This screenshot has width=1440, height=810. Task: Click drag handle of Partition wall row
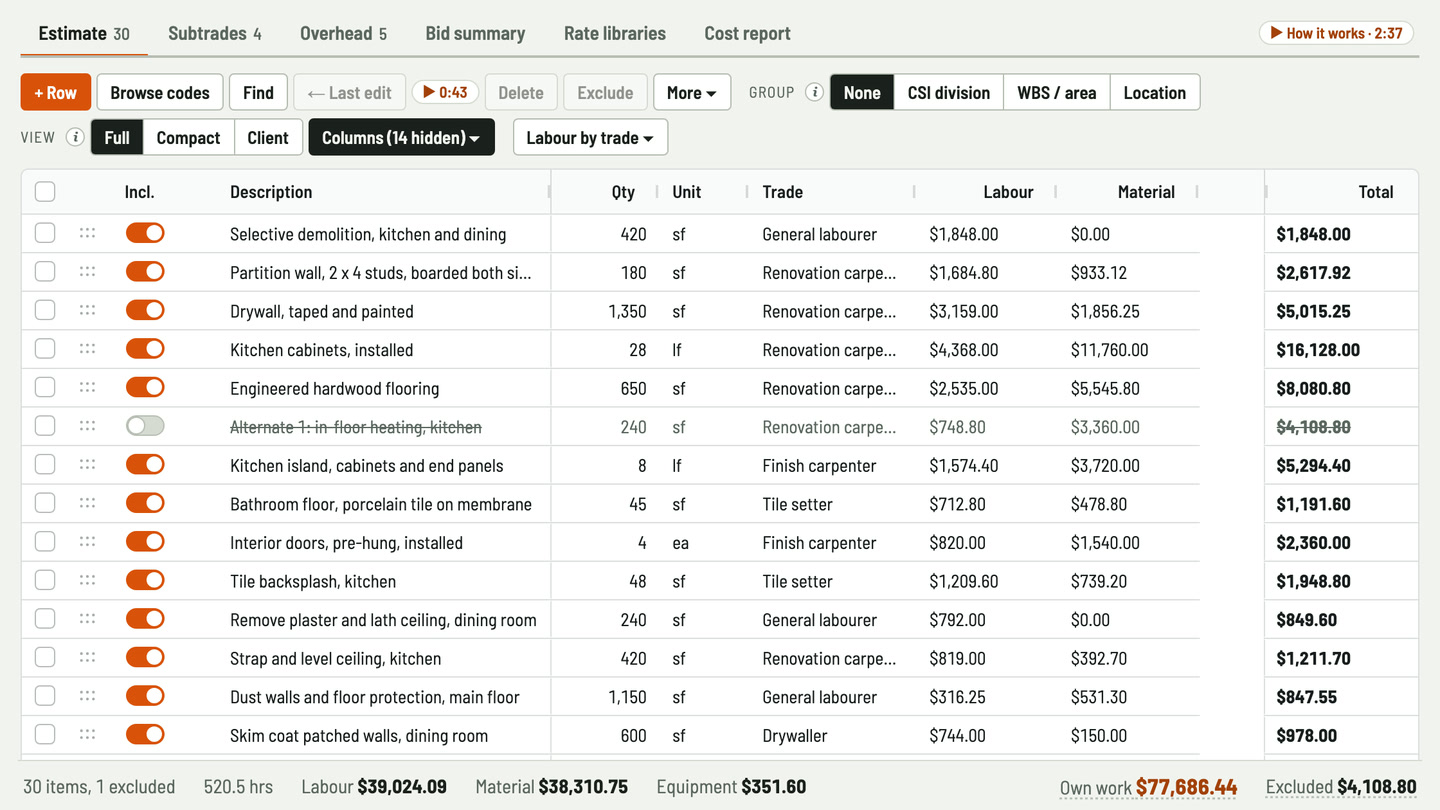(x=87, y=272)
